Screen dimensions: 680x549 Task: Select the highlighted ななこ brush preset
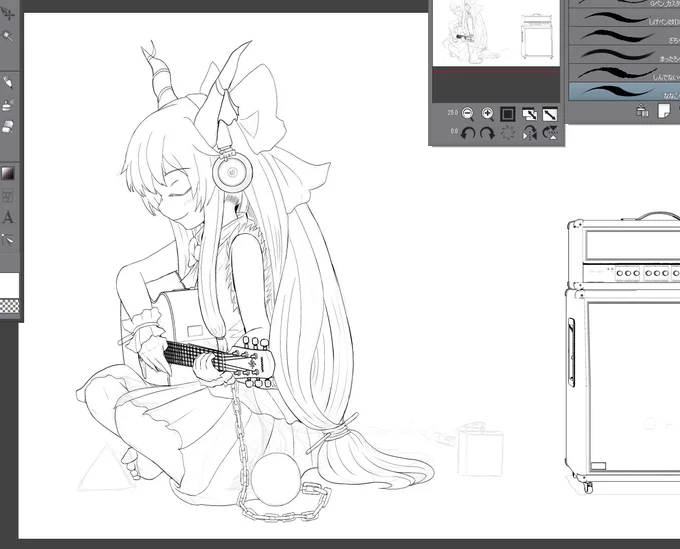(624, 92)
